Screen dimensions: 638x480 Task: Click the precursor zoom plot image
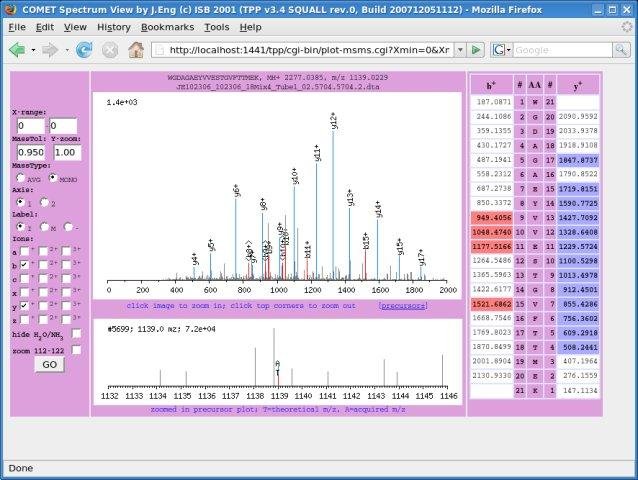click(278, 360)
